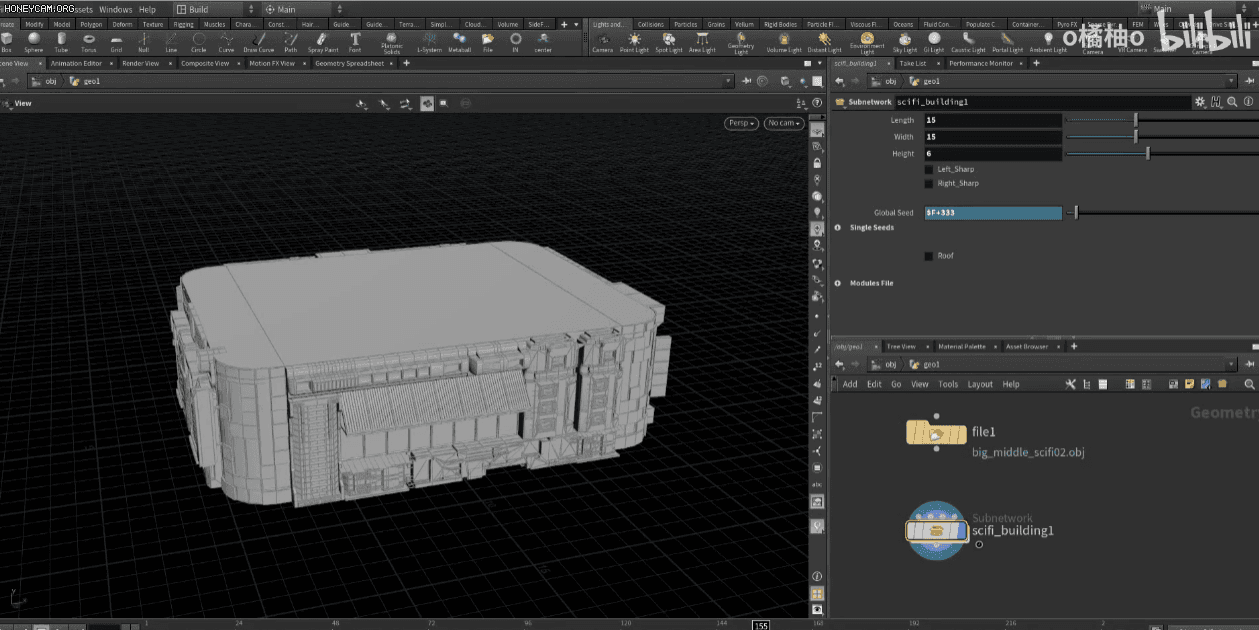This screenshot has width=1259, height=630.
Task: Click geo1 in the scene view path
Action: pyautogui.click(x=92, y=81)
